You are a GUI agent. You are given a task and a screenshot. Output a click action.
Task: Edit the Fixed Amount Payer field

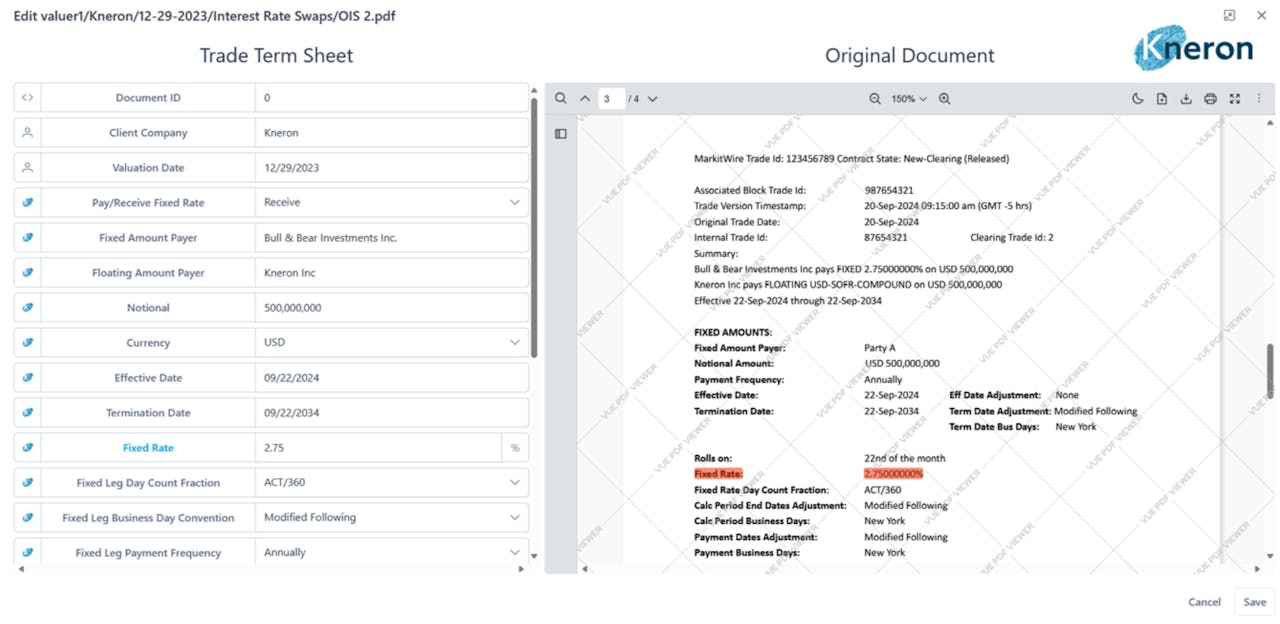point(392,238)
